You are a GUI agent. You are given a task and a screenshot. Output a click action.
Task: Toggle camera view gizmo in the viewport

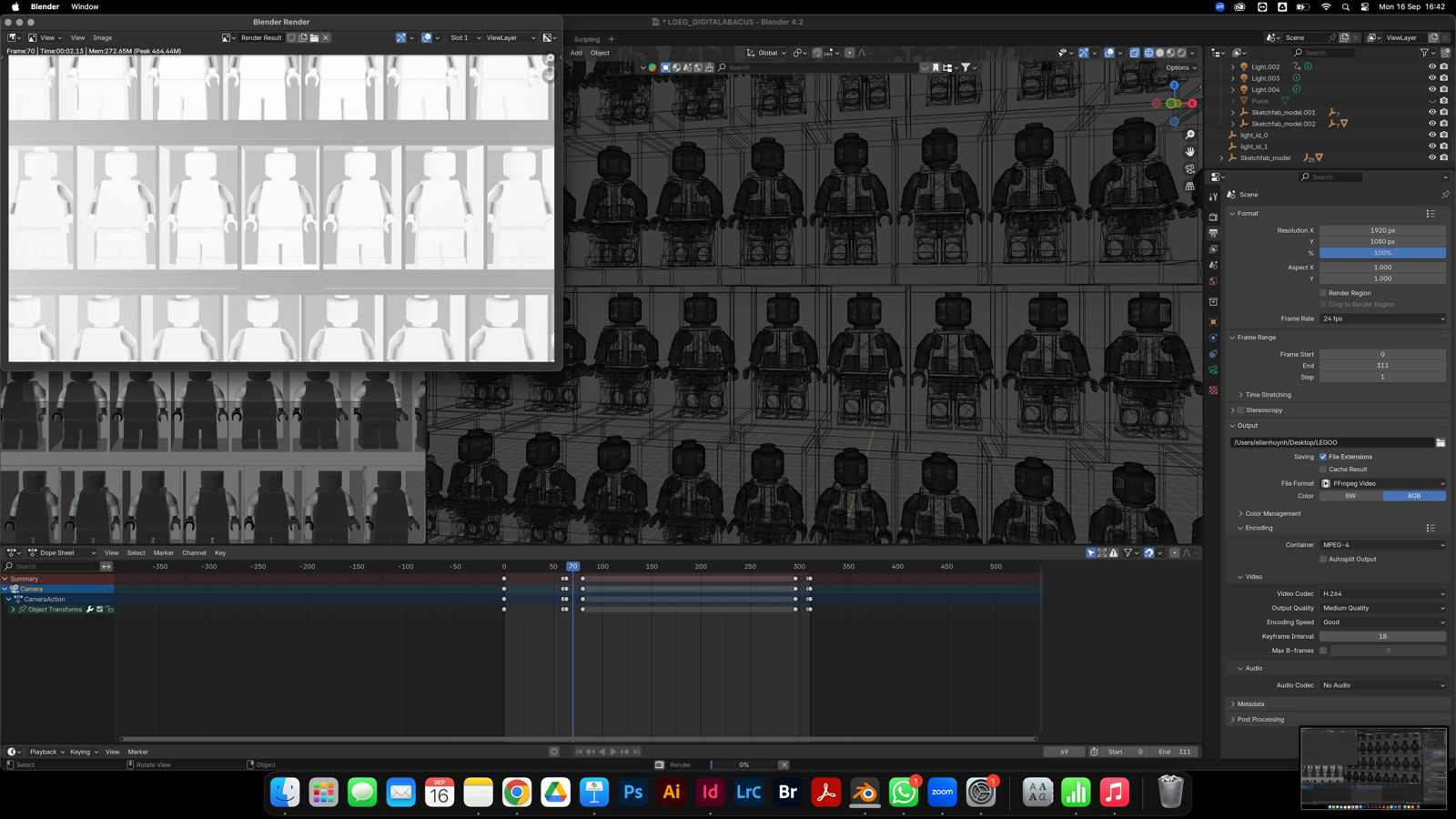point(1189,169)
